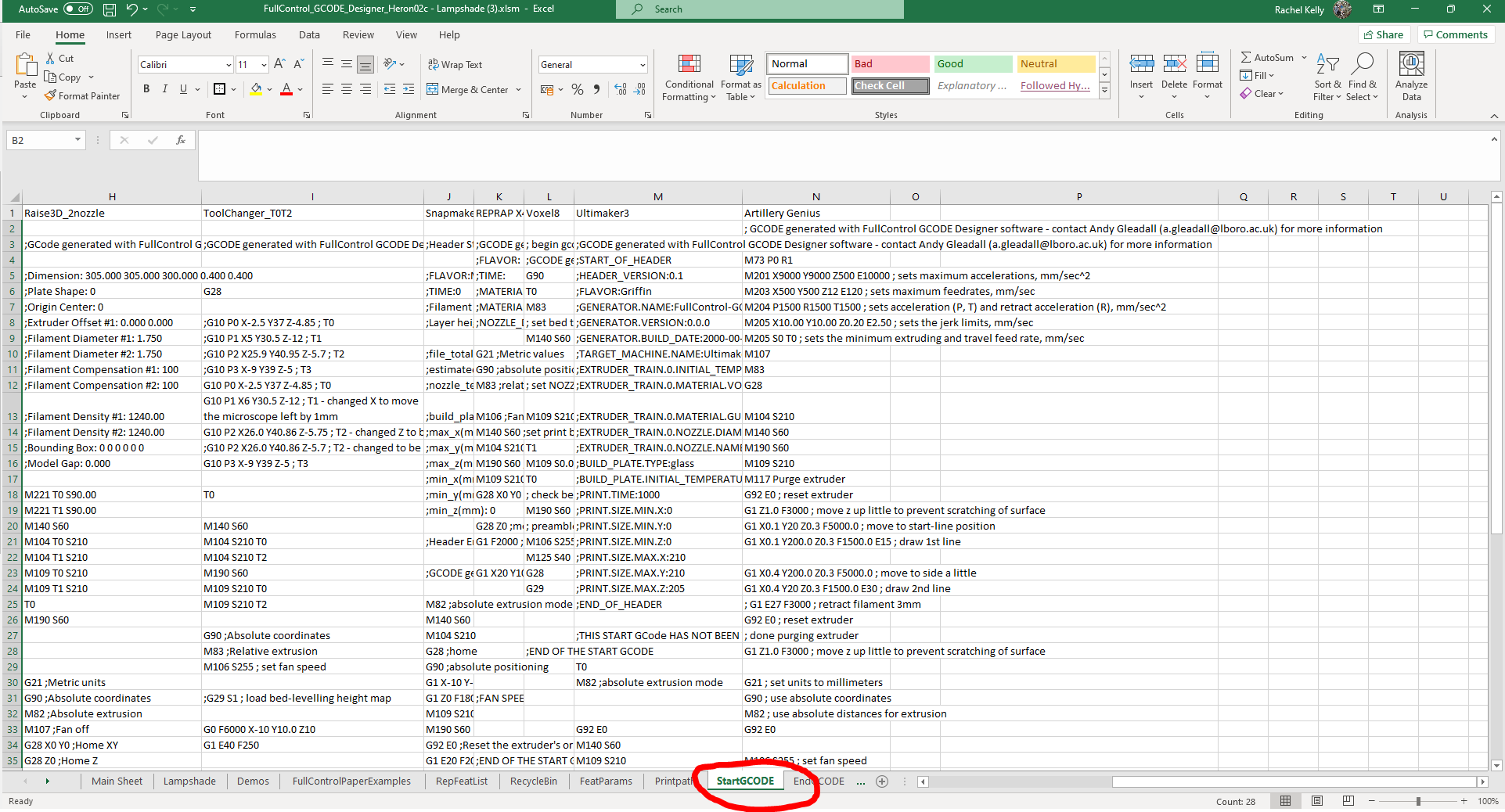Open the File menu
The height and width of the screenshot is (812, 1505).
[x=23, y=35]
